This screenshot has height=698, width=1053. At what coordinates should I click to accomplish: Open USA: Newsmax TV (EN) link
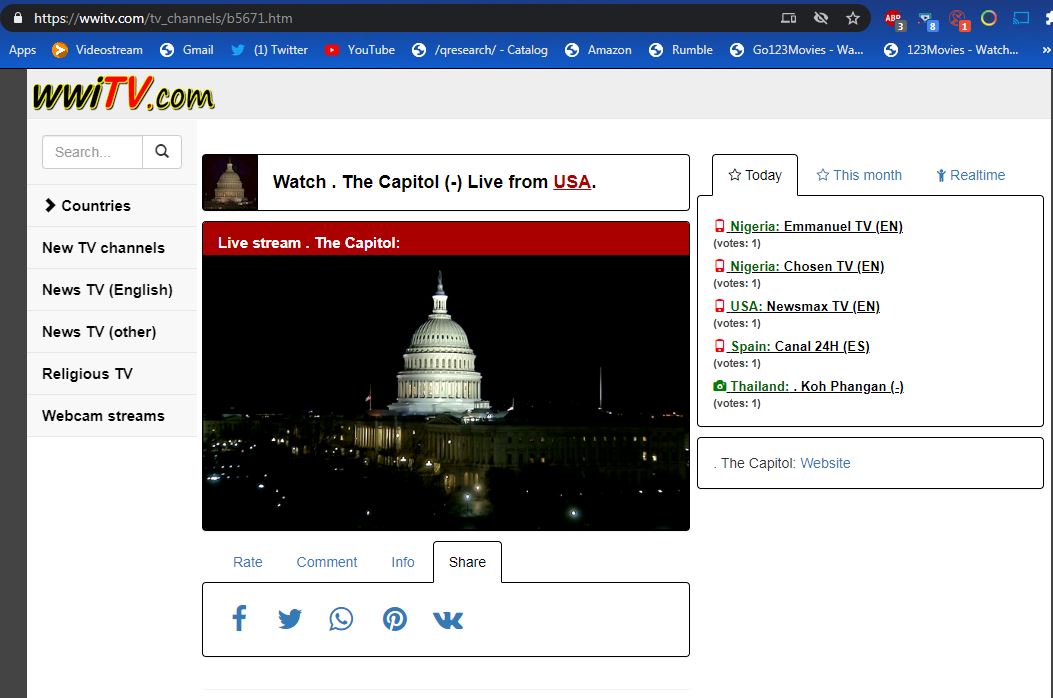pos(796,306)
